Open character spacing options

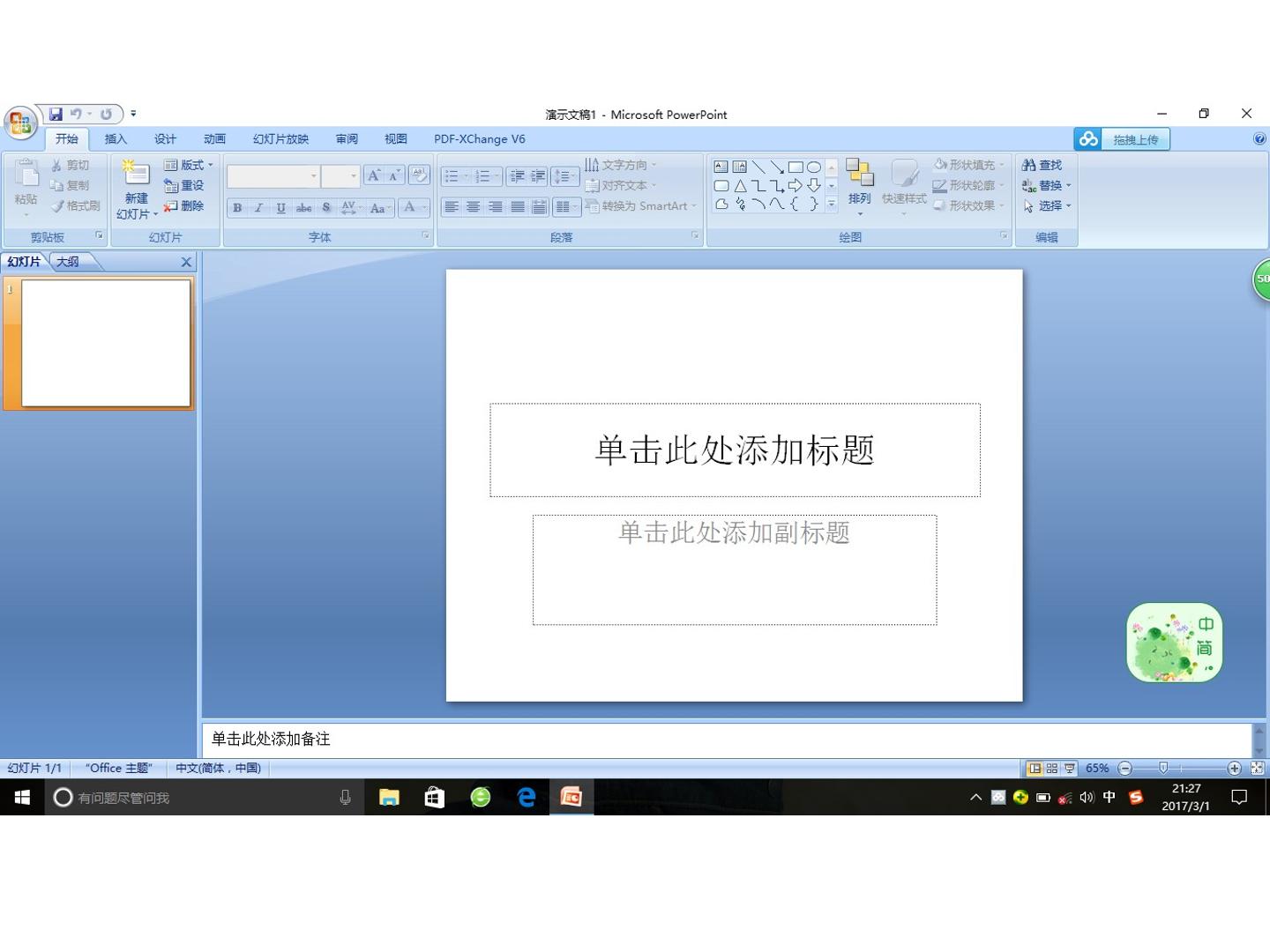click(351, 208)
